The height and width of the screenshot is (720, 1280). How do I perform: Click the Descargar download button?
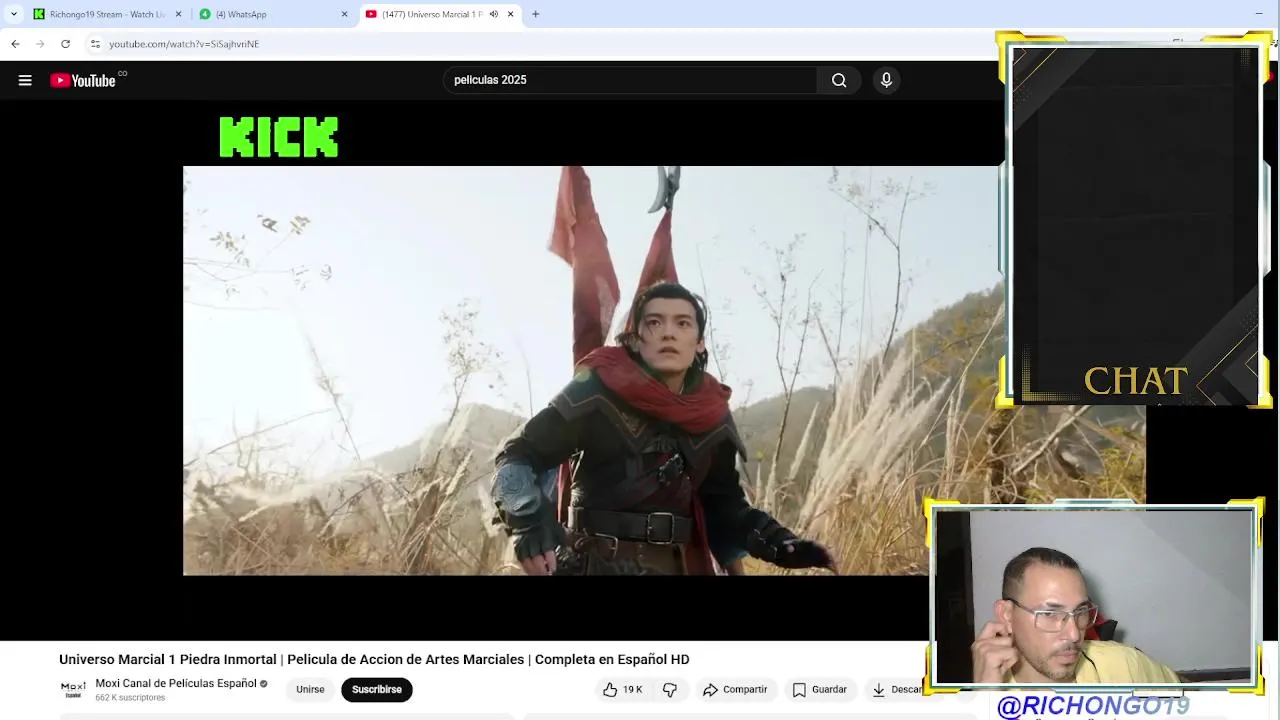(x=897, y=690)
